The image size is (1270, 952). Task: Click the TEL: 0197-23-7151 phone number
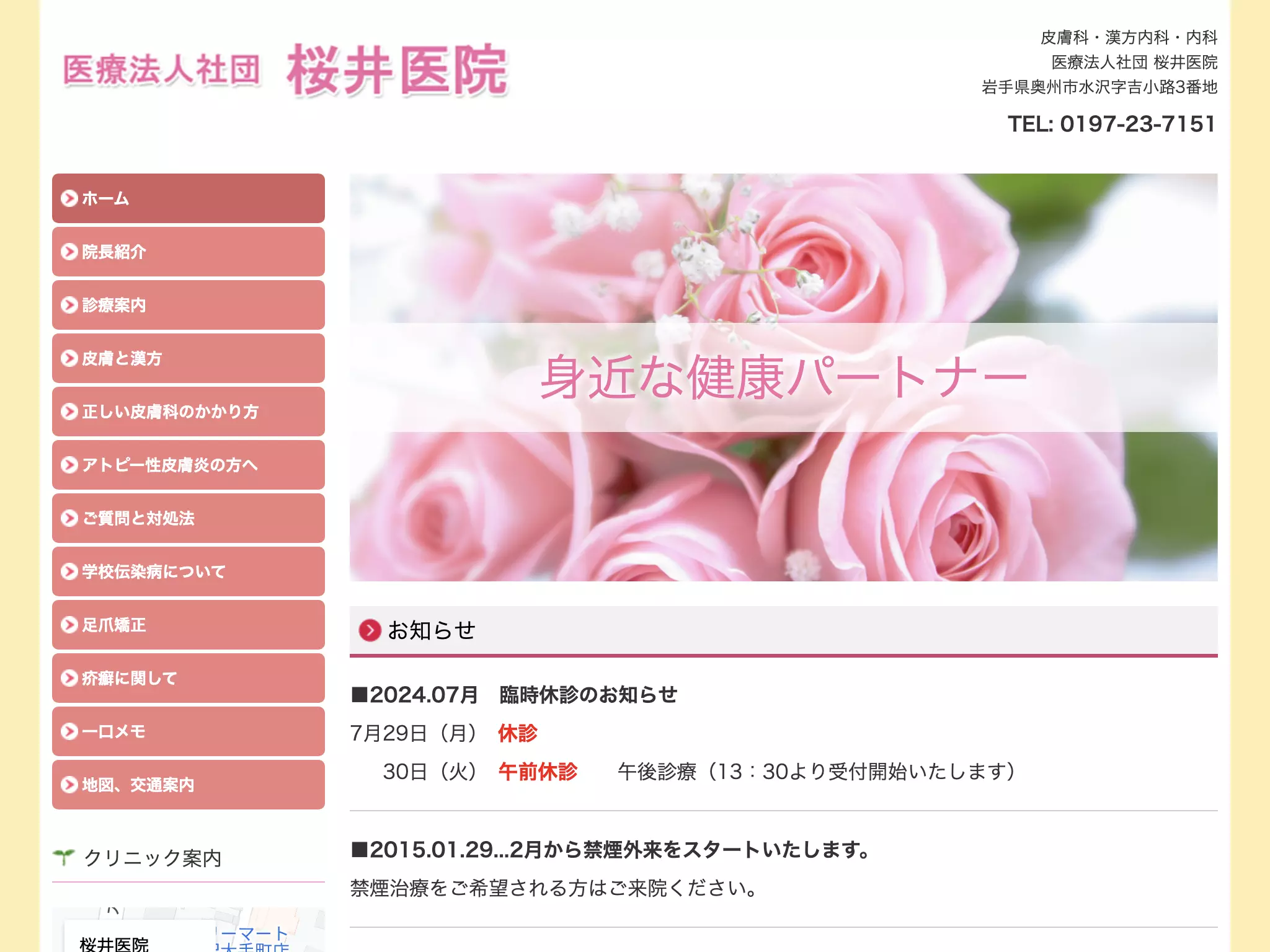tap(1111, 124)
